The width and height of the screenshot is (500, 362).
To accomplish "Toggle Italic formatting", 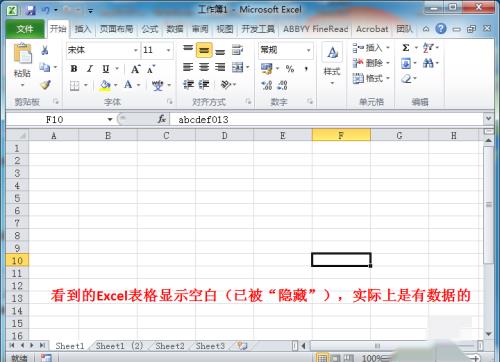I will (90, 69).
